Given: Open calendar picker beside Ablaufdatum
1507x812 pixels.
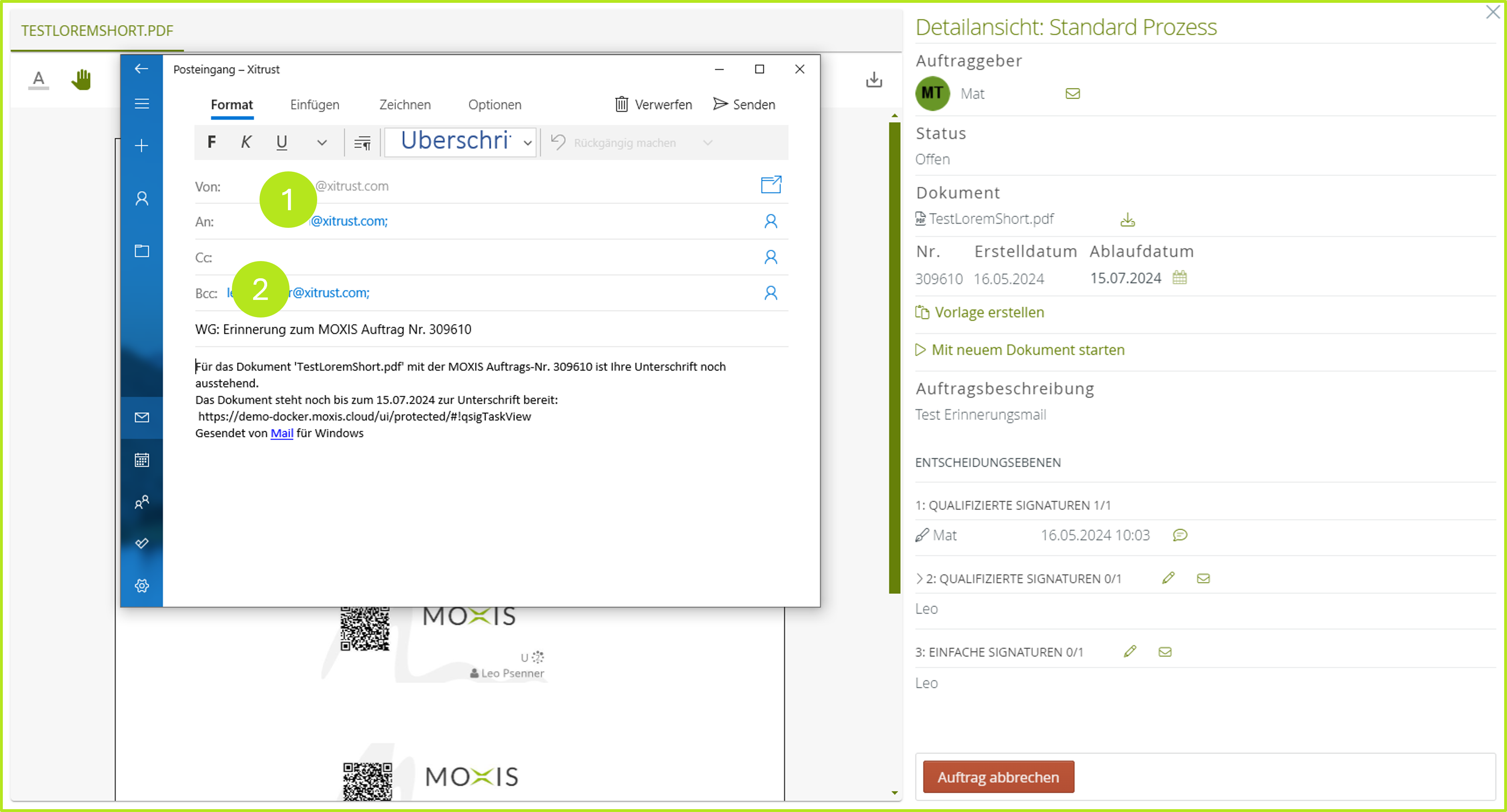Looking at the screenshot, I should point(1179,277).
